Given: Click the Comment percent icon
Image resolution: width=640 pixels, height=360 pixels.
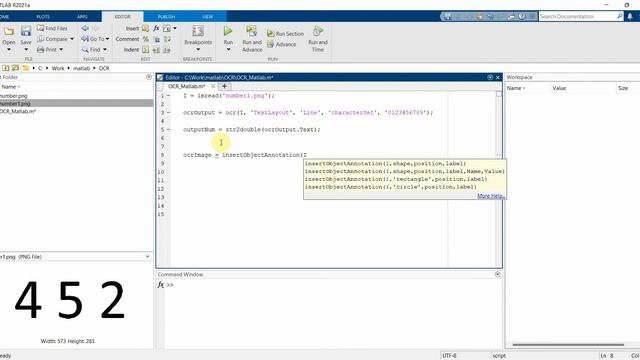Looking at the screenshot, I should (146, 39).
